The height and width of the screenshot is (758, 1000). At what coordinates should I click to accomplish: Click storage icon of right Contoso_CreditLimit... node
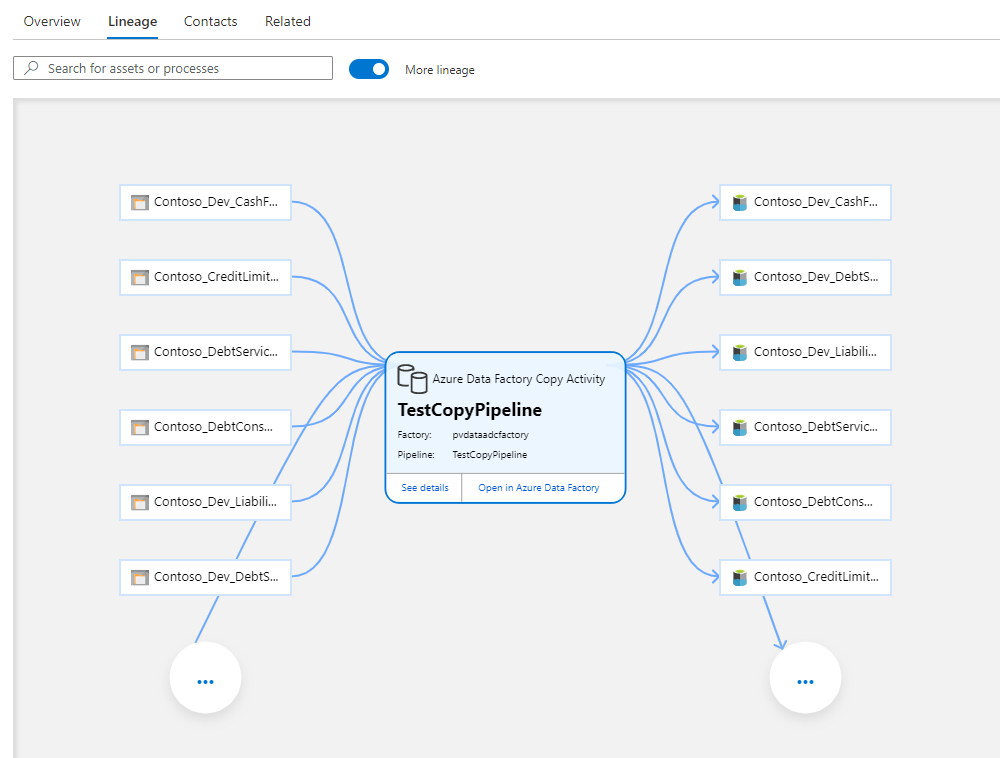click(740, 578)
